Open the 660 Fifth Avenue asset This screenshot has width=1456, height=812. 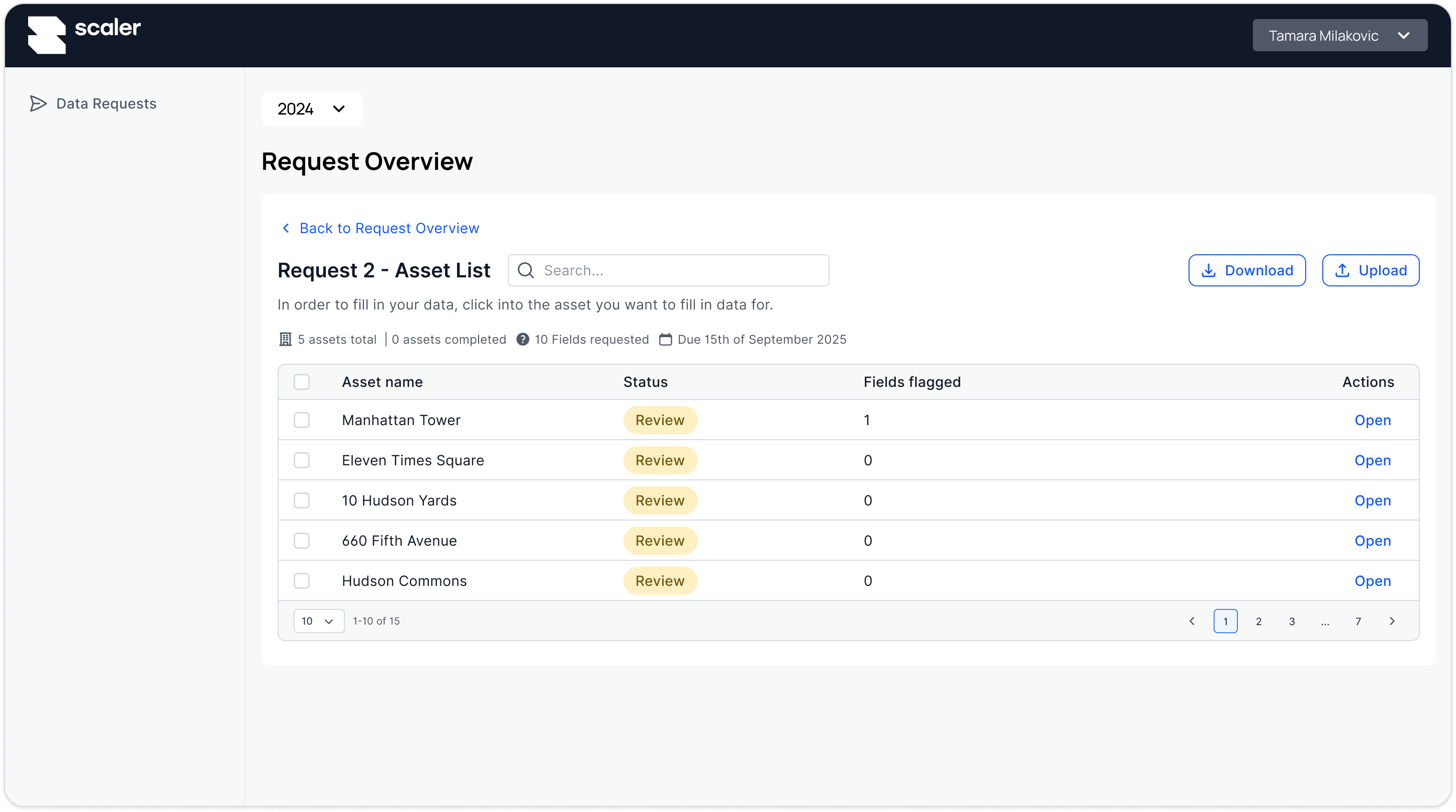(1373, 541)
